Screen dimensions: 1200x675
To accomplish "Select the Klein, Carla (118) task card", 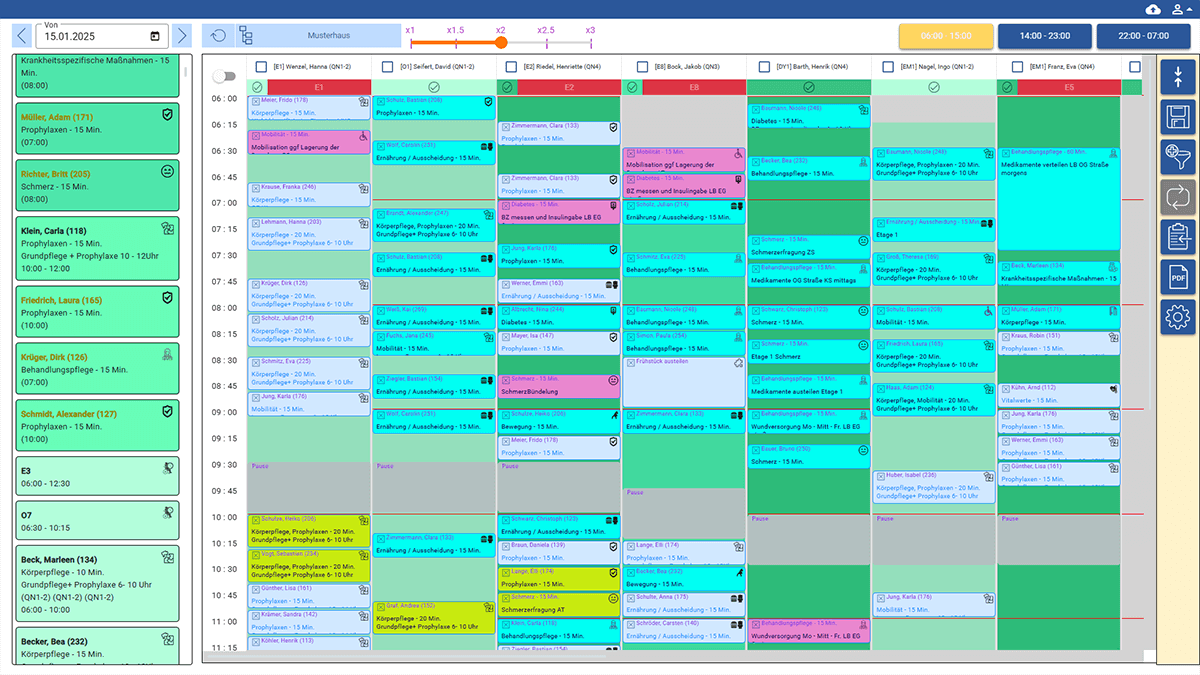I will pyautogui.click(x=97, y=249).
